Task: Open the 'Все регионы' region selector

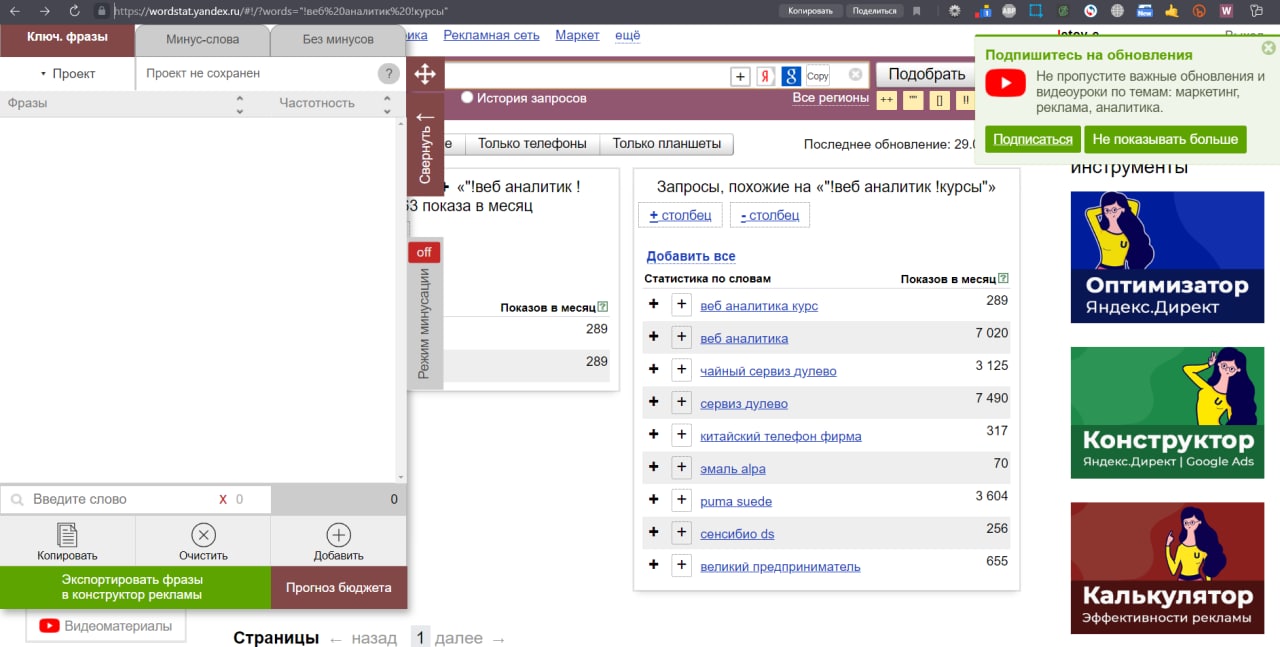Action: (830, 98)
